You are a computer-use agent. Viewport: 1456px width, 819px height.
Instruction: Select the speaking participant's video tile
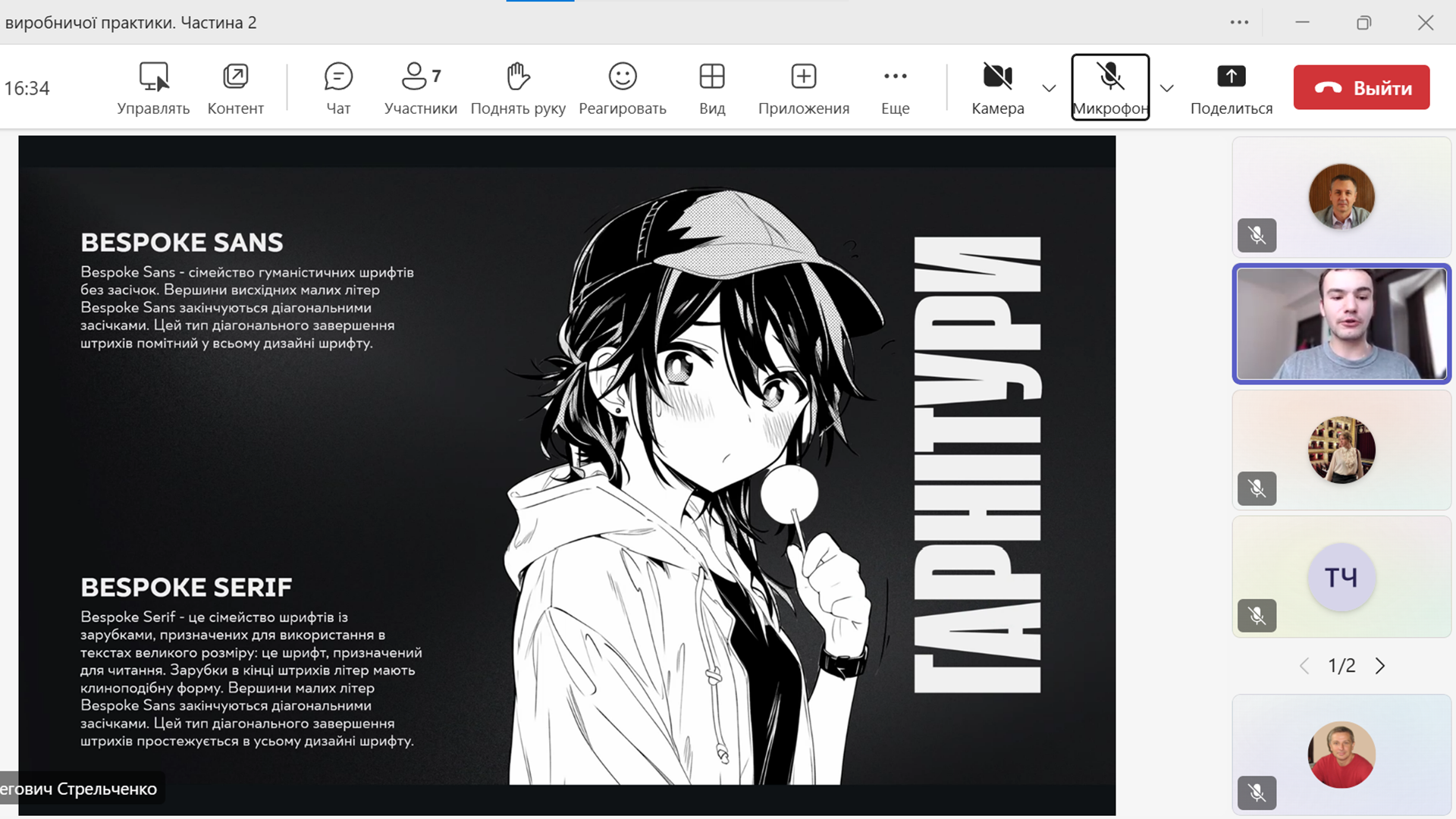click(1341, 324)
